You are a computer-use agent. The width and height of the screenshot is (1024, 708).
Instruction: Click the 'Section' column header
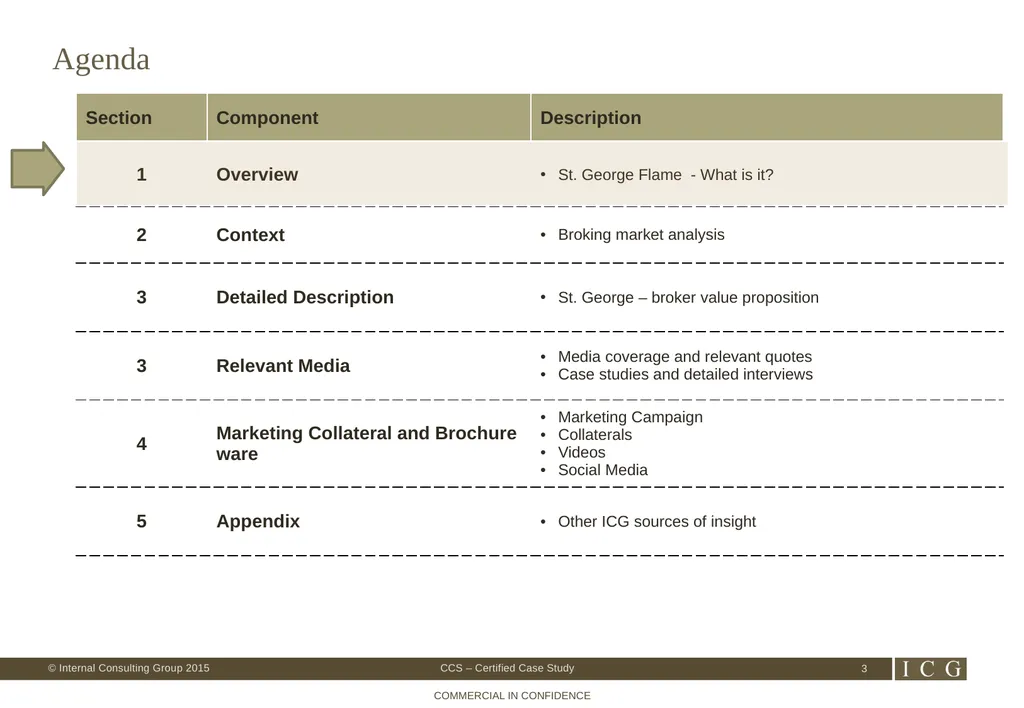point(142,118)
